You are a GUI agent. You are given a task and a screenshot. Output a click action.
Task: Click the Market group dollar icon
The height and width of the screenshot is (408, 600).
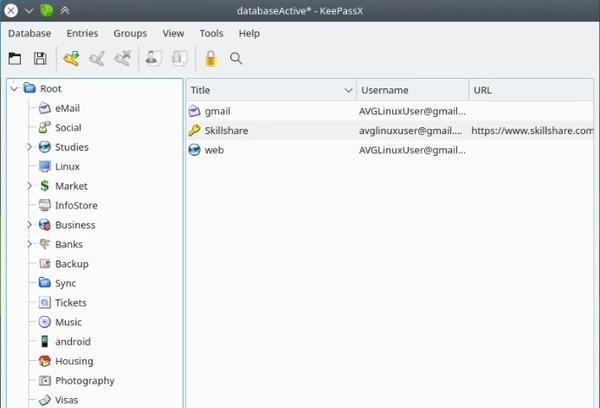point(45,186)
